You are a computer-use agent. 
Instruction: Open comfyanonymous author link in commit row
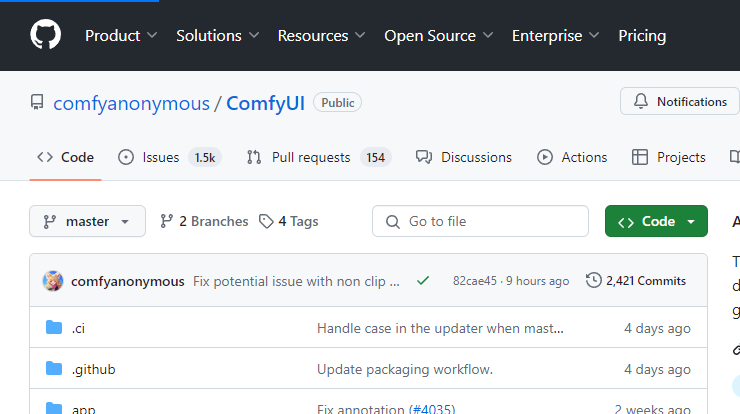point(127,281)
